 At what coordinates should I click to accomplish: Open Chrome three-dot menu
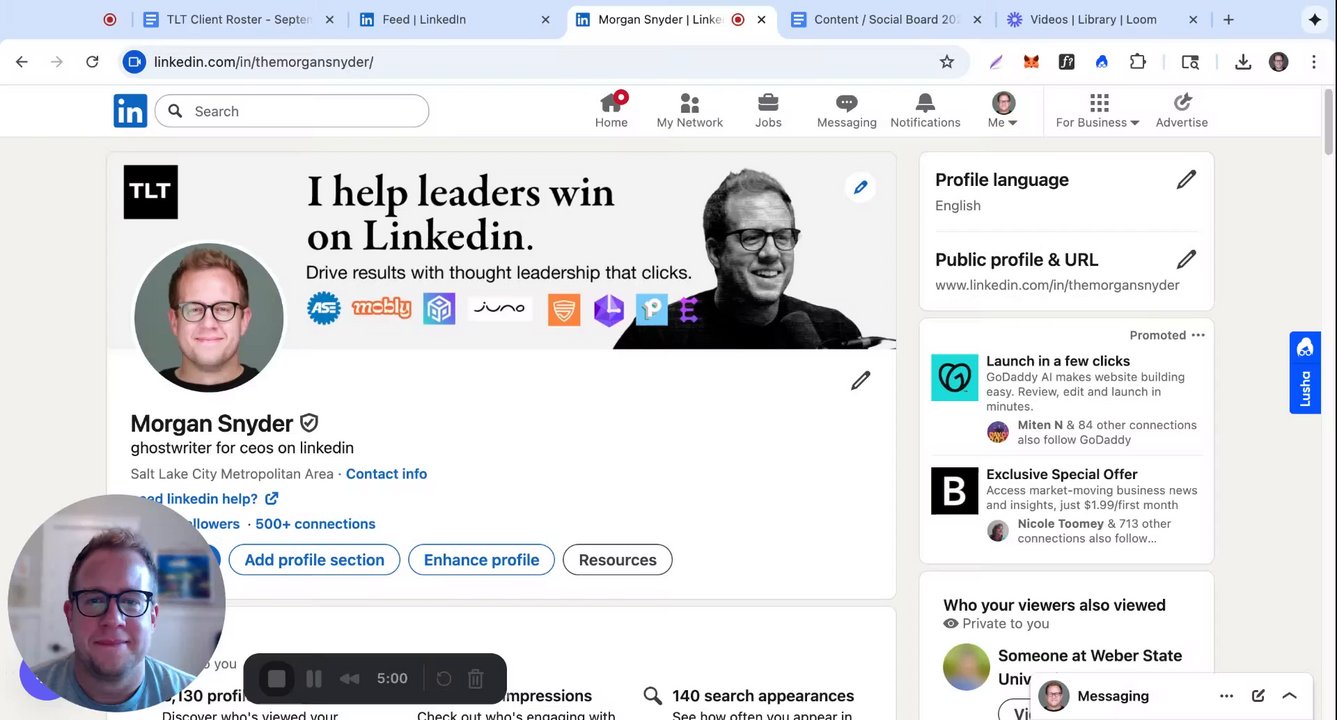(1314, 62)
